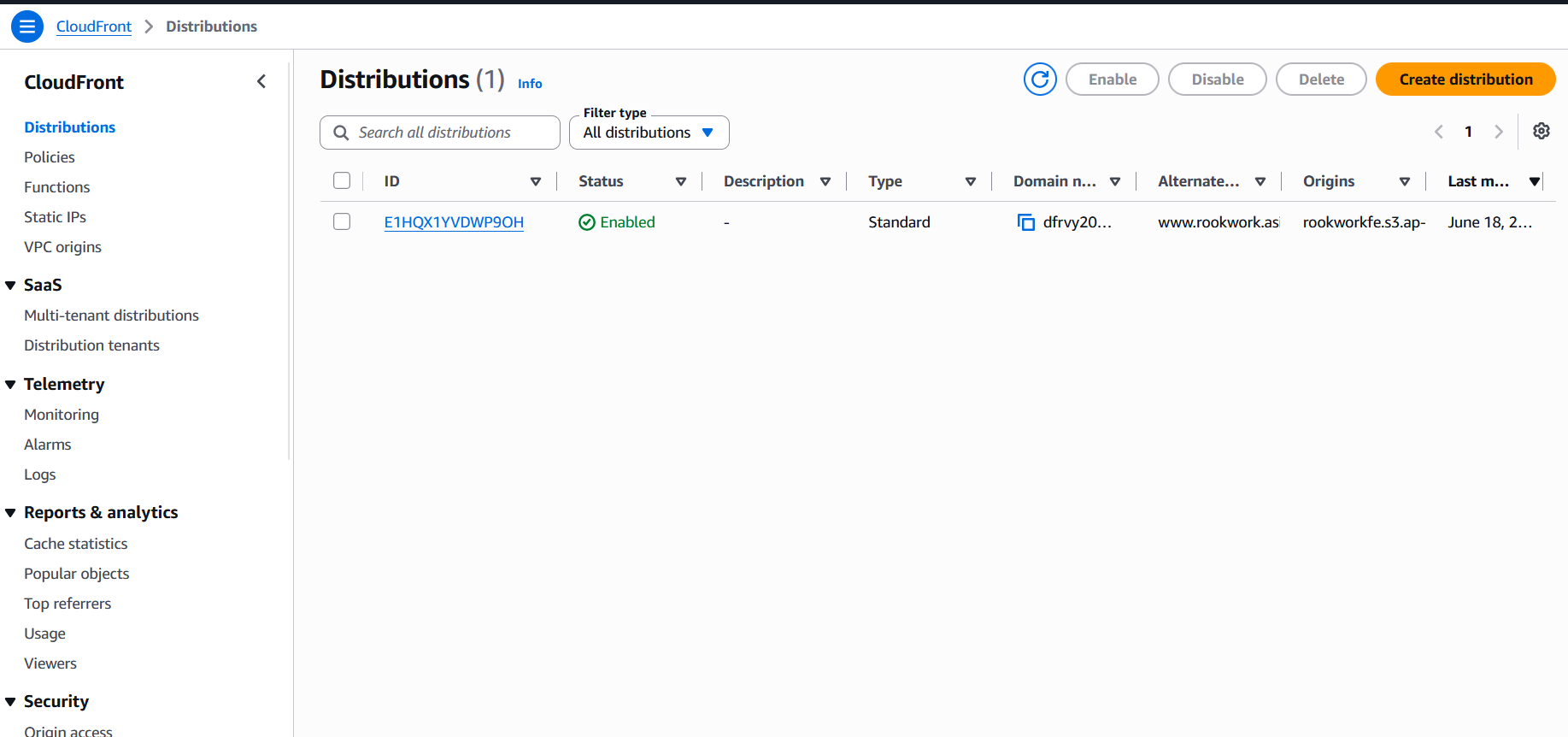1568x737 pixels.
Task: Sort by Description column arrow
Action: 825,181
